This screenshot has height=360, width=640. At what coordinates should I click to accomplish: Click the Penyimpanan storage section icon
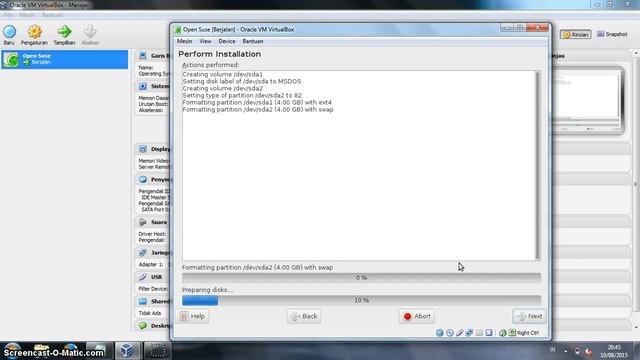coord(142,180)
